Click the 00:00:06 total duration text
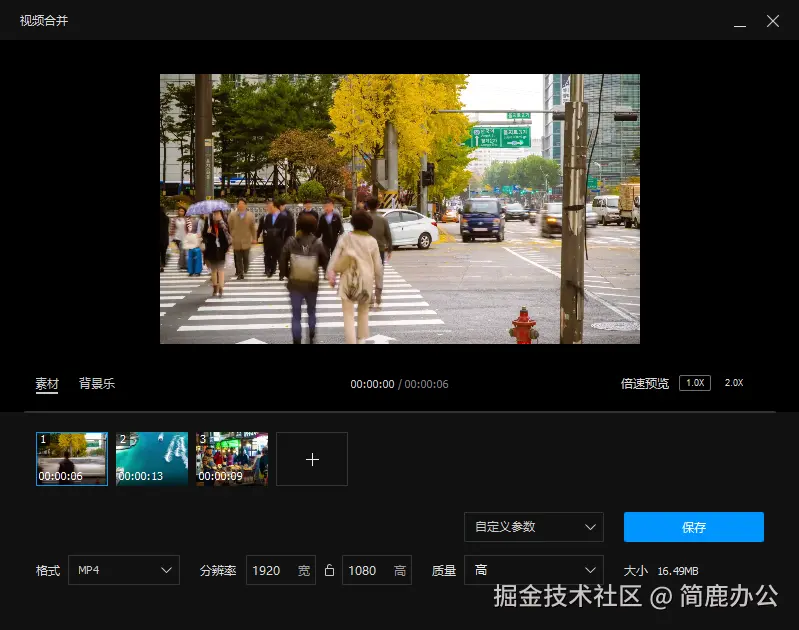Screen dimensions: 799x630 click(426, 384)
